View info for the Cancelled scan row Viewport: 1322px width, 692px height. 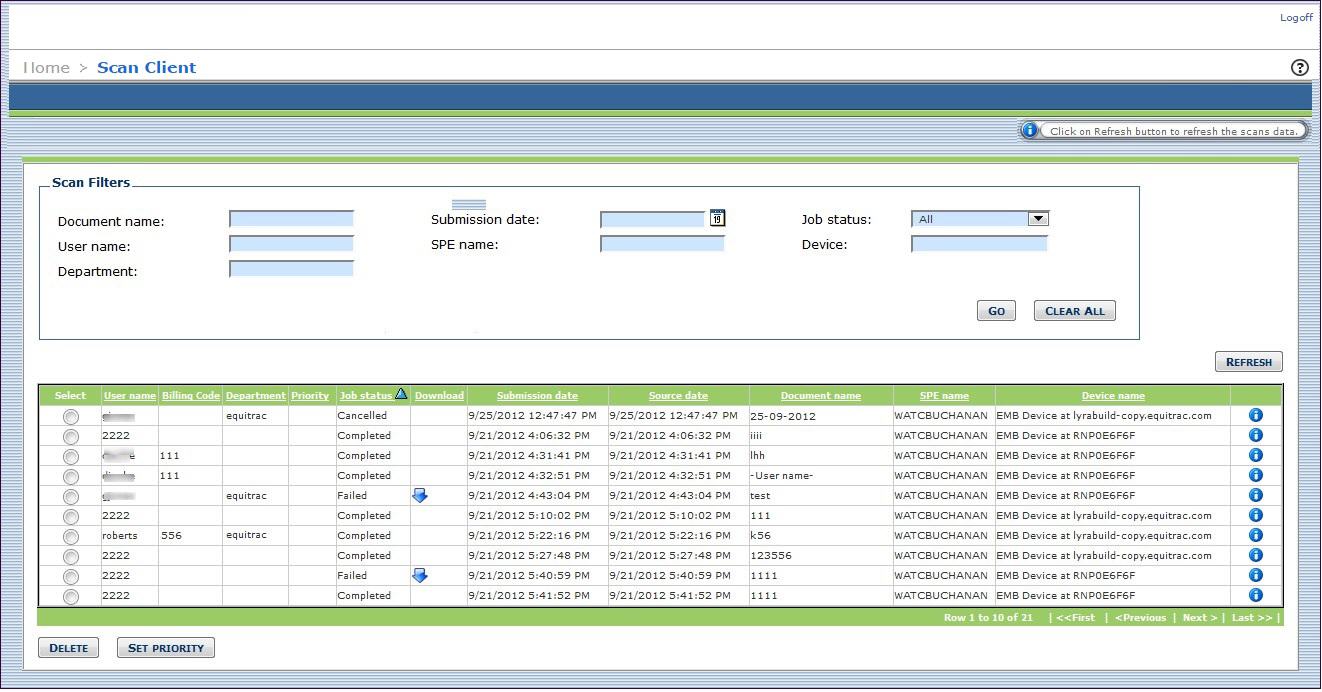coord(1256,415)
